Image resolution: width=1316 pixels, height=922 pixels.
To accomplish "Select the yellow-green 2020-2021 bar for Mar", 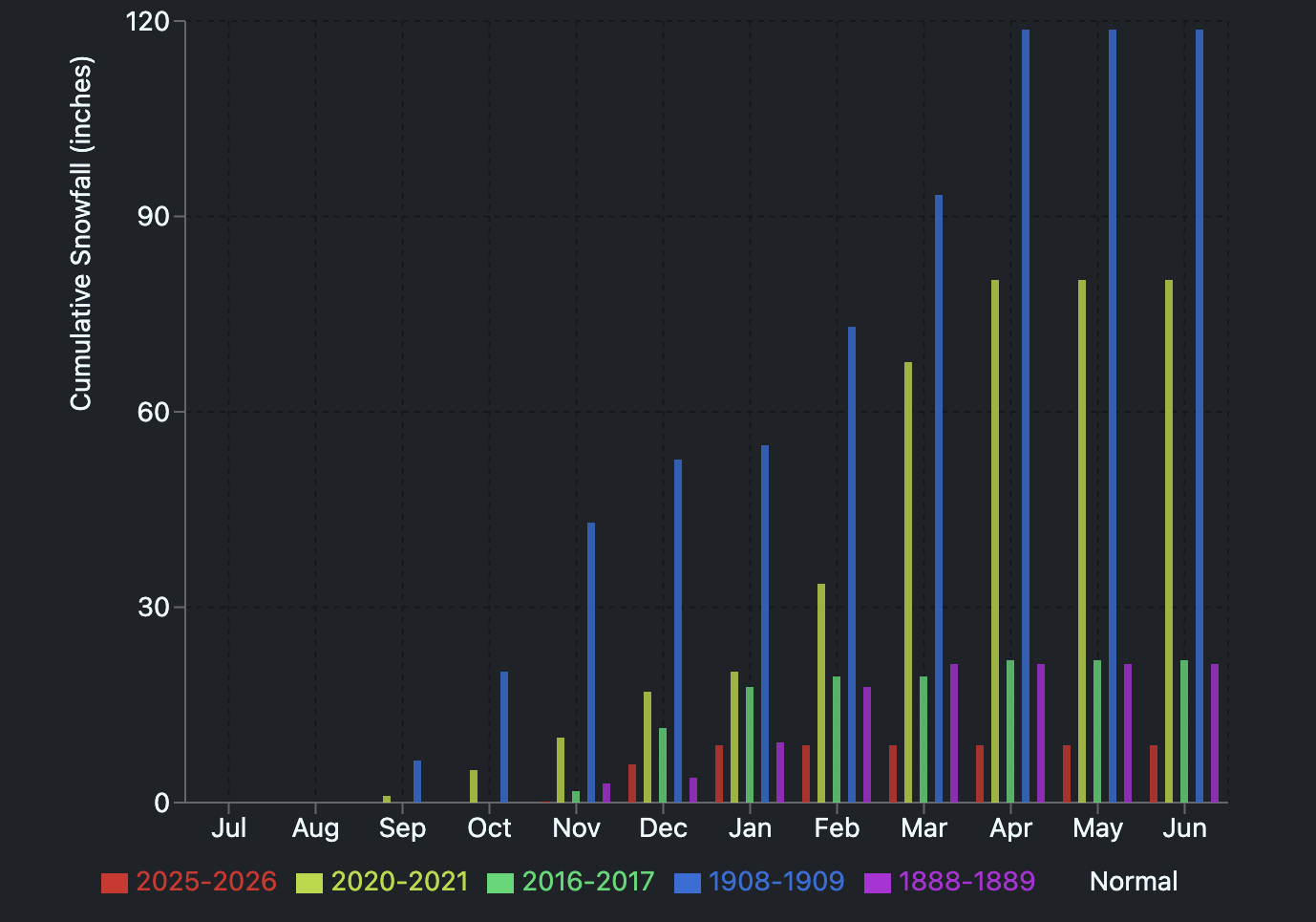I will tap(908, 582).
